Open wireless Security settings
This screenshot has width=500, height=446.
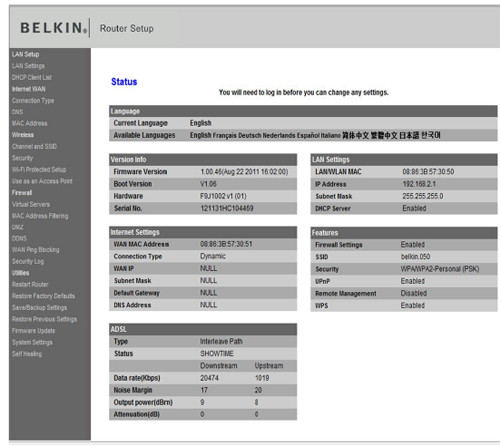(22, 158)
